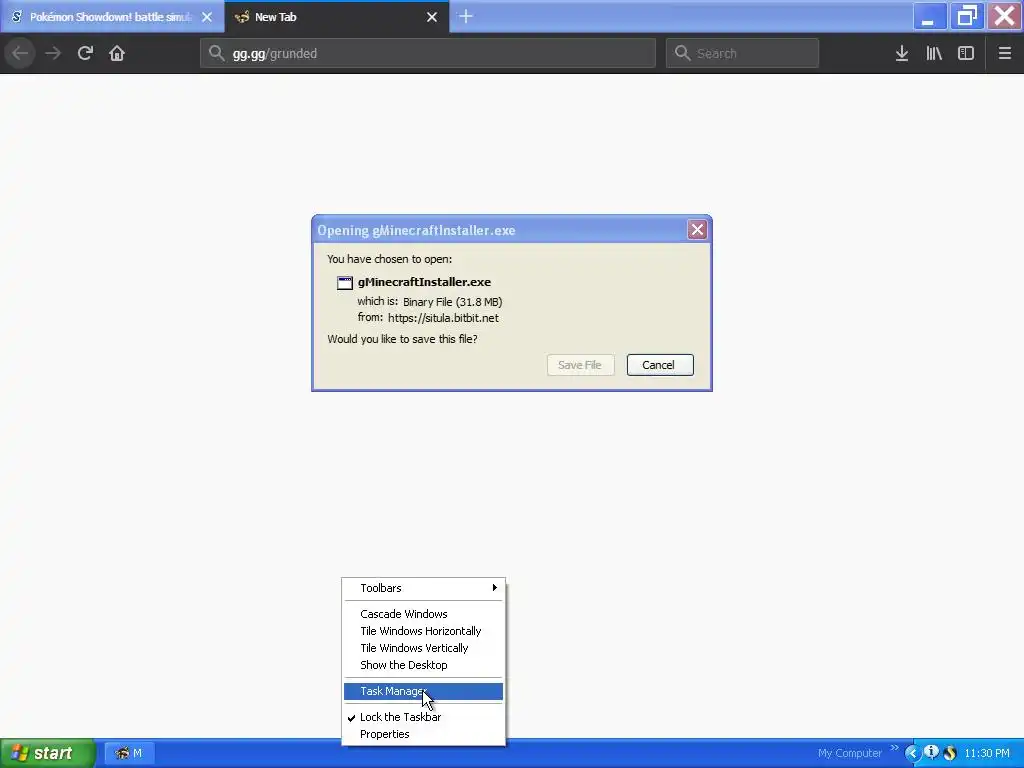Expand the Toolbars submenu

click(423, 588)
